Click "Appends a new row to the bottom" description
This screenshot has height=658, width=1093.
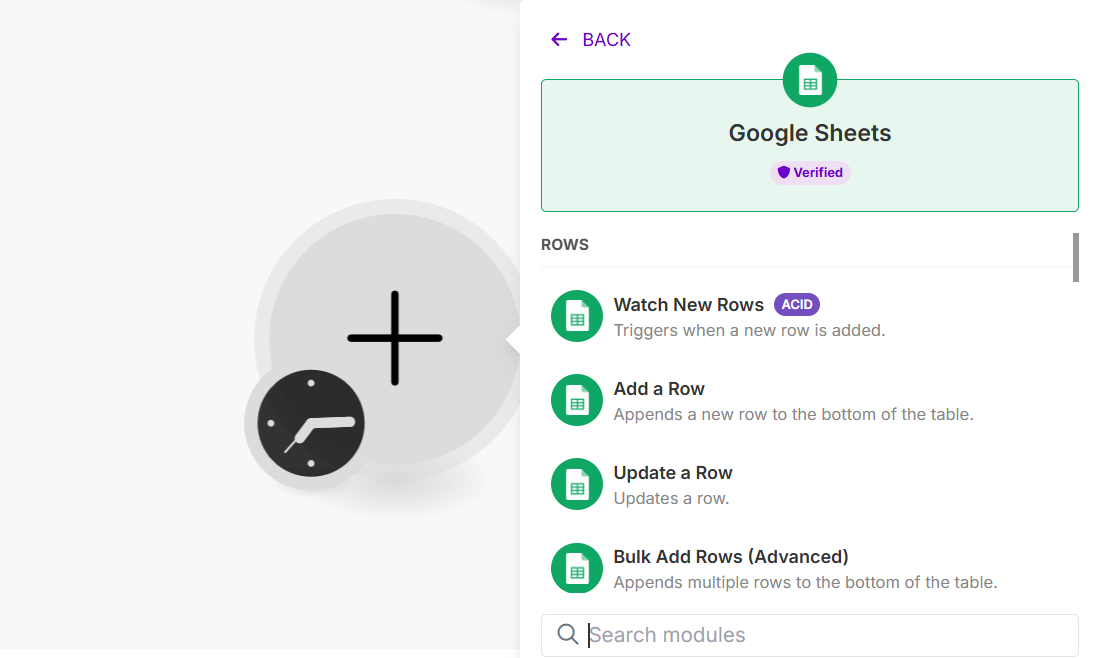pyautogui.click(x=793, y=415)
